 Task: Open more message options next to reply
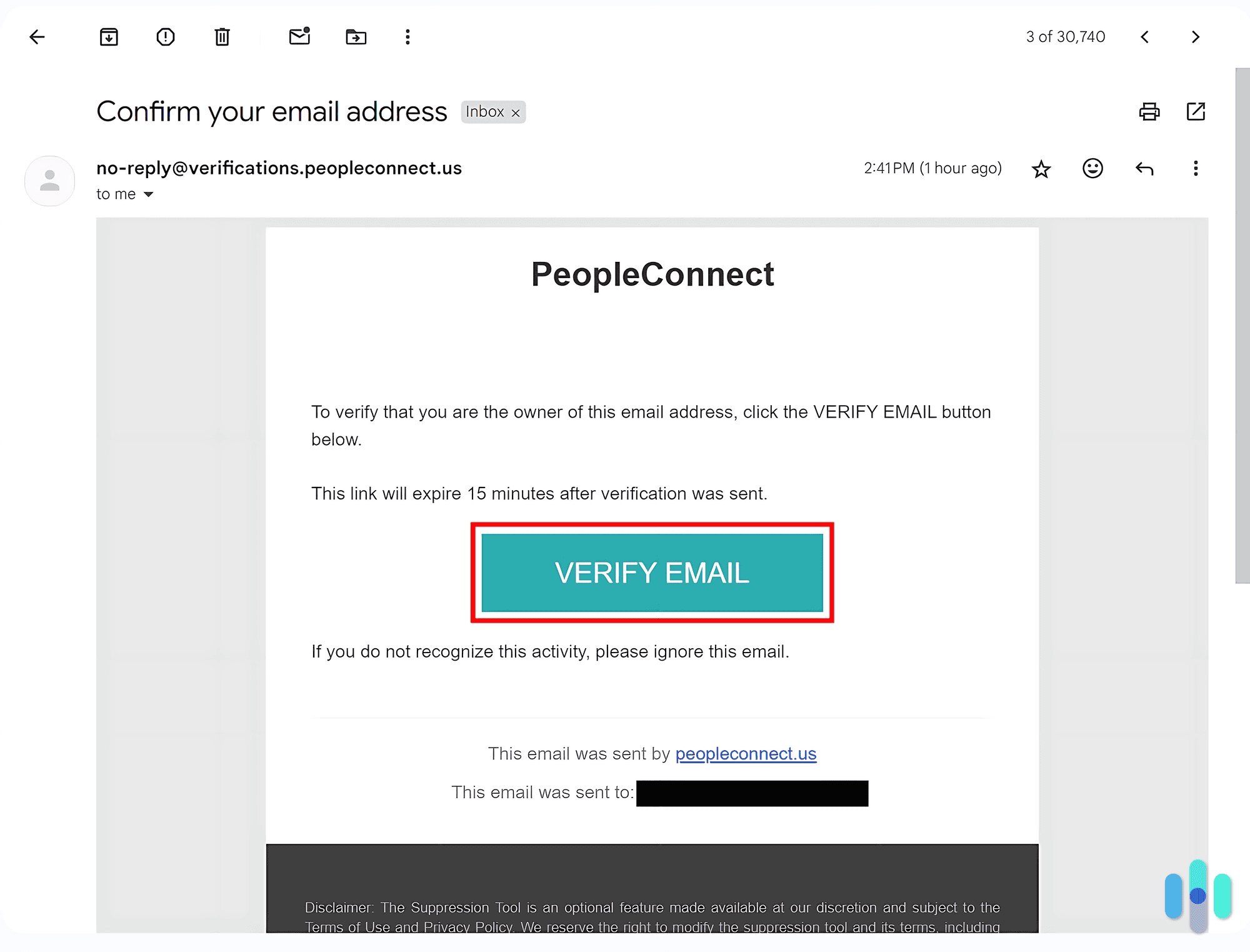pos(1196,168)
